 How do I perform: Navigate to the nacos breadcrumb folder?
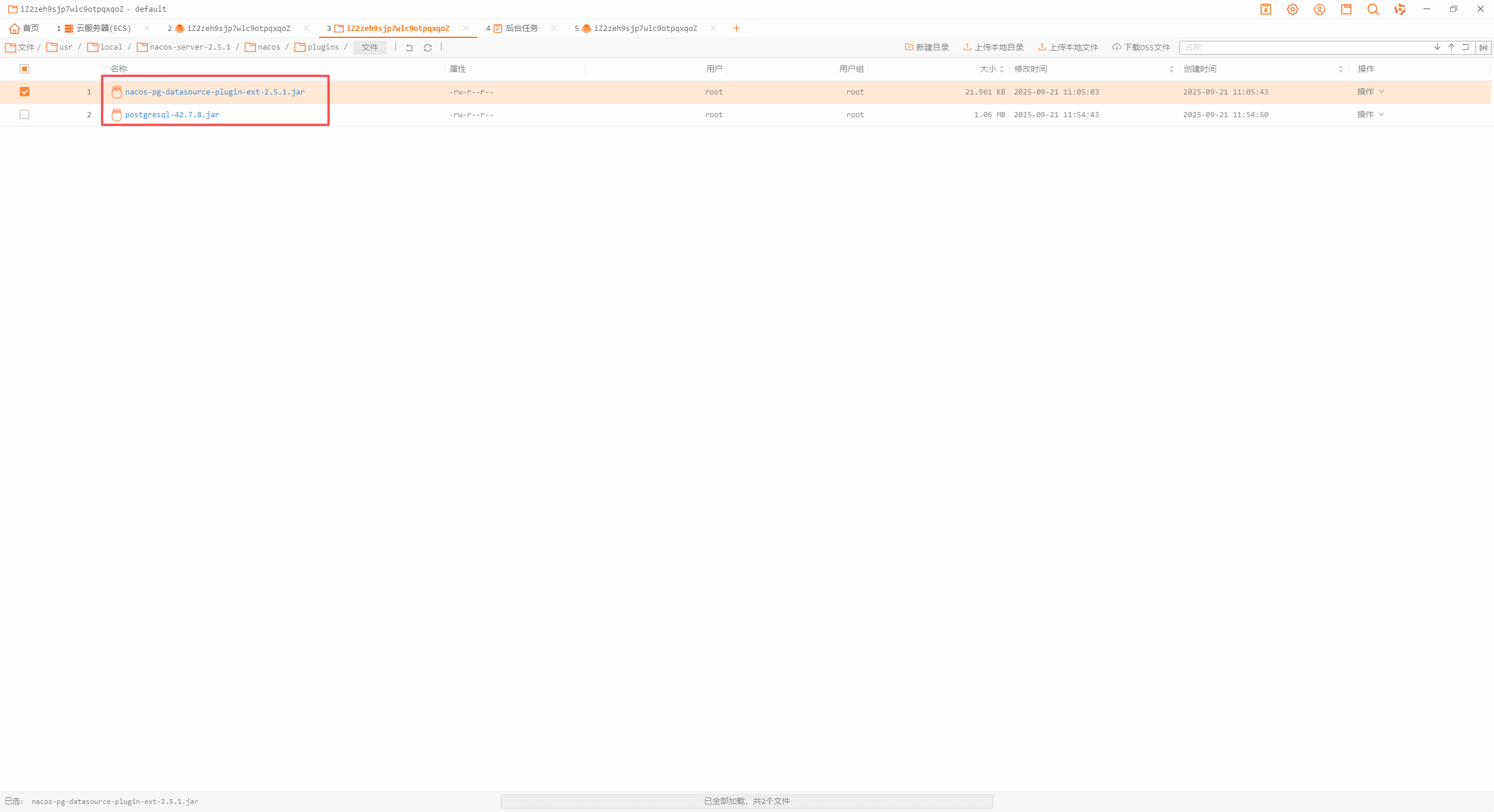(x=268, y=47)
